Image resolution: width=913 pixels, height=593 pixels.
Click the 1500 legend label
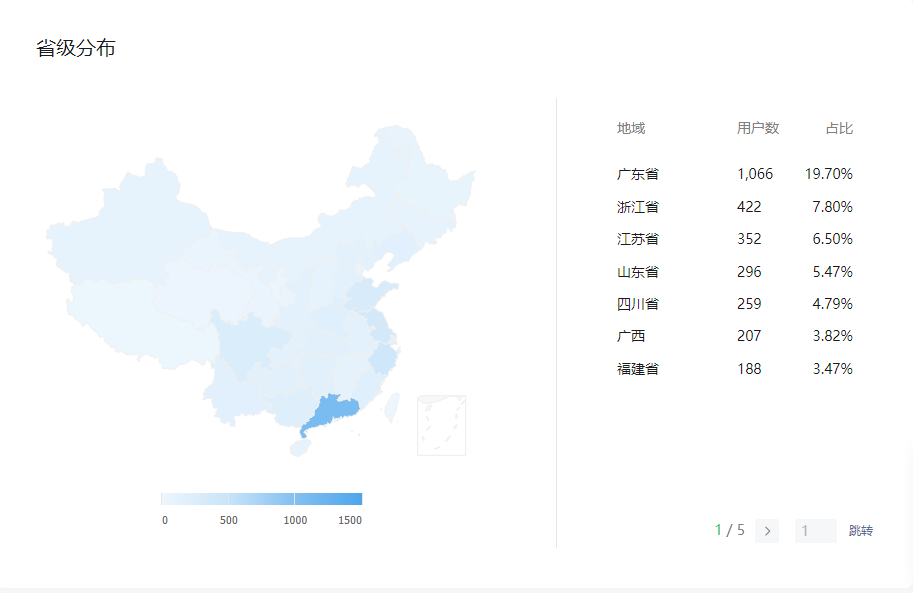(x=350, y=520)
